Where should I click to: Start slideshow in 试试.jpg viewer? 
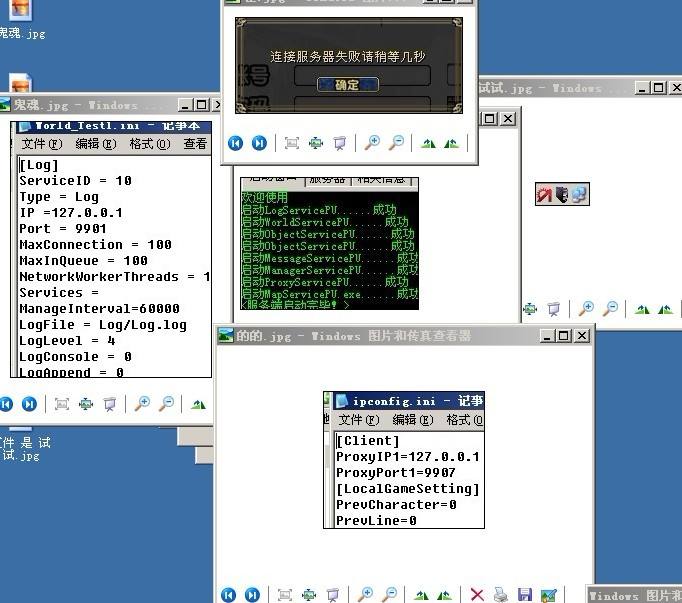554,309
